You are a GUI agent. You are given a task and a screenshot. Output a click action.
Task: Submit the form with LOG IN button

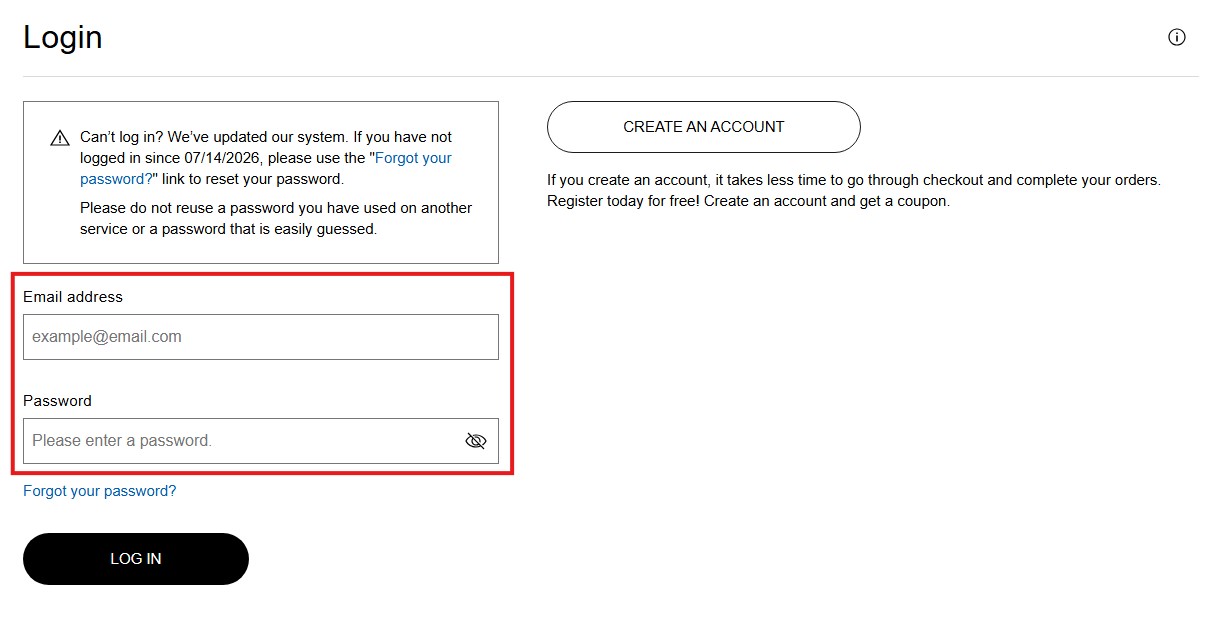[x=136, y=559]
